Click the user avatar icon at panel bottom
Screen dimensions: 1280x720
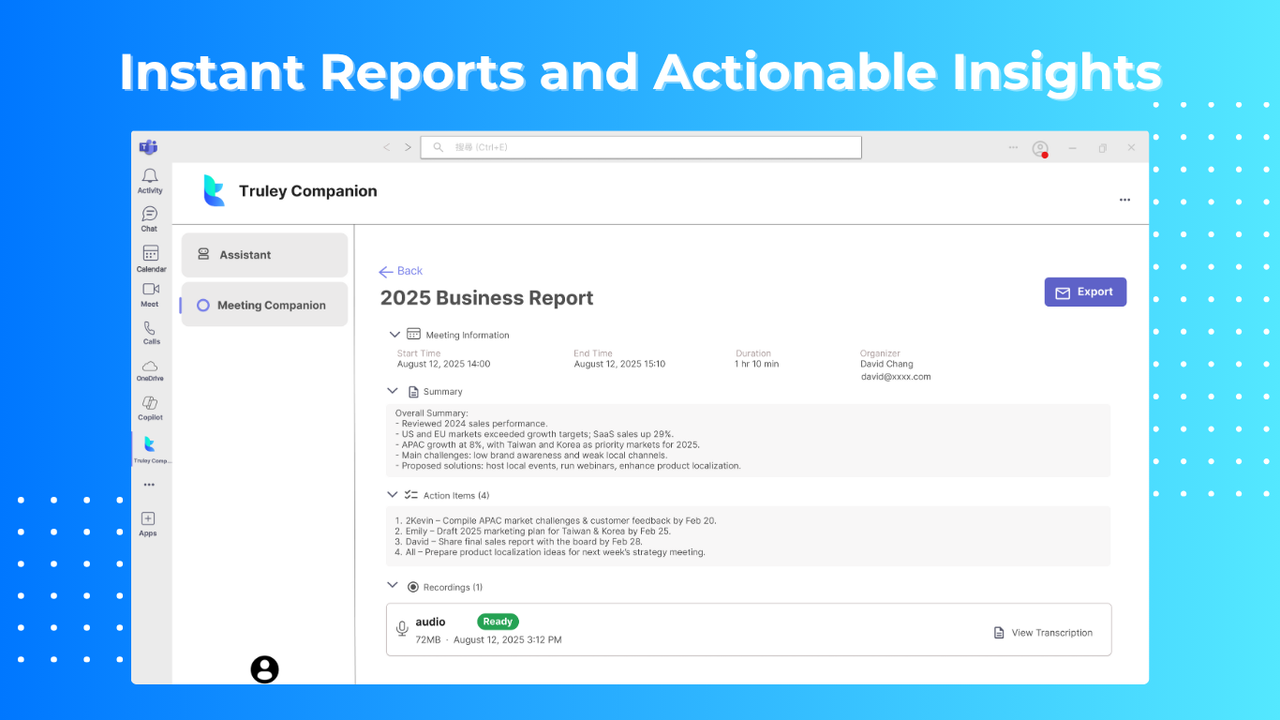point(265,669)
